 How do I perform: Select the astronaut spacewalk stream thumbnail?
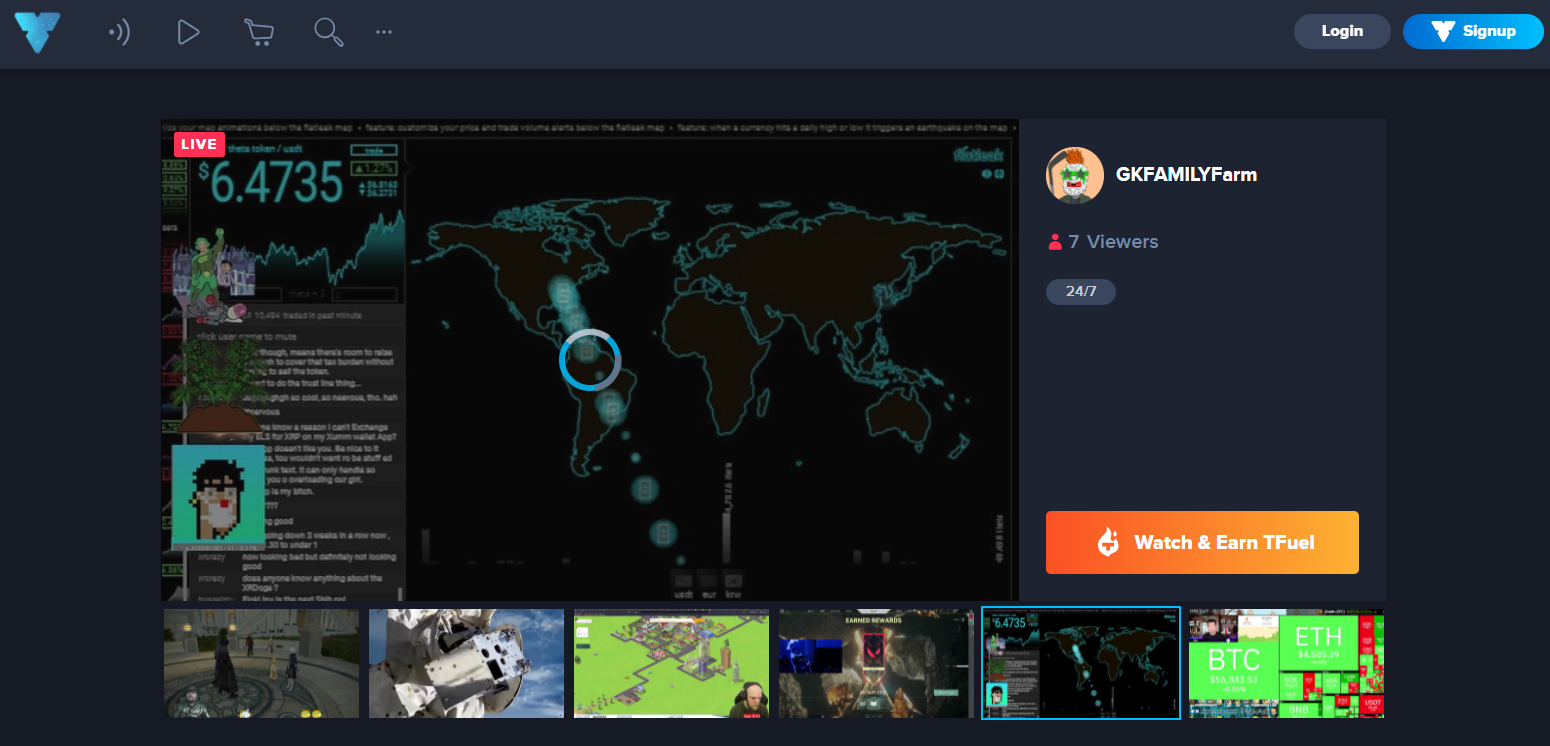[466, 663]
